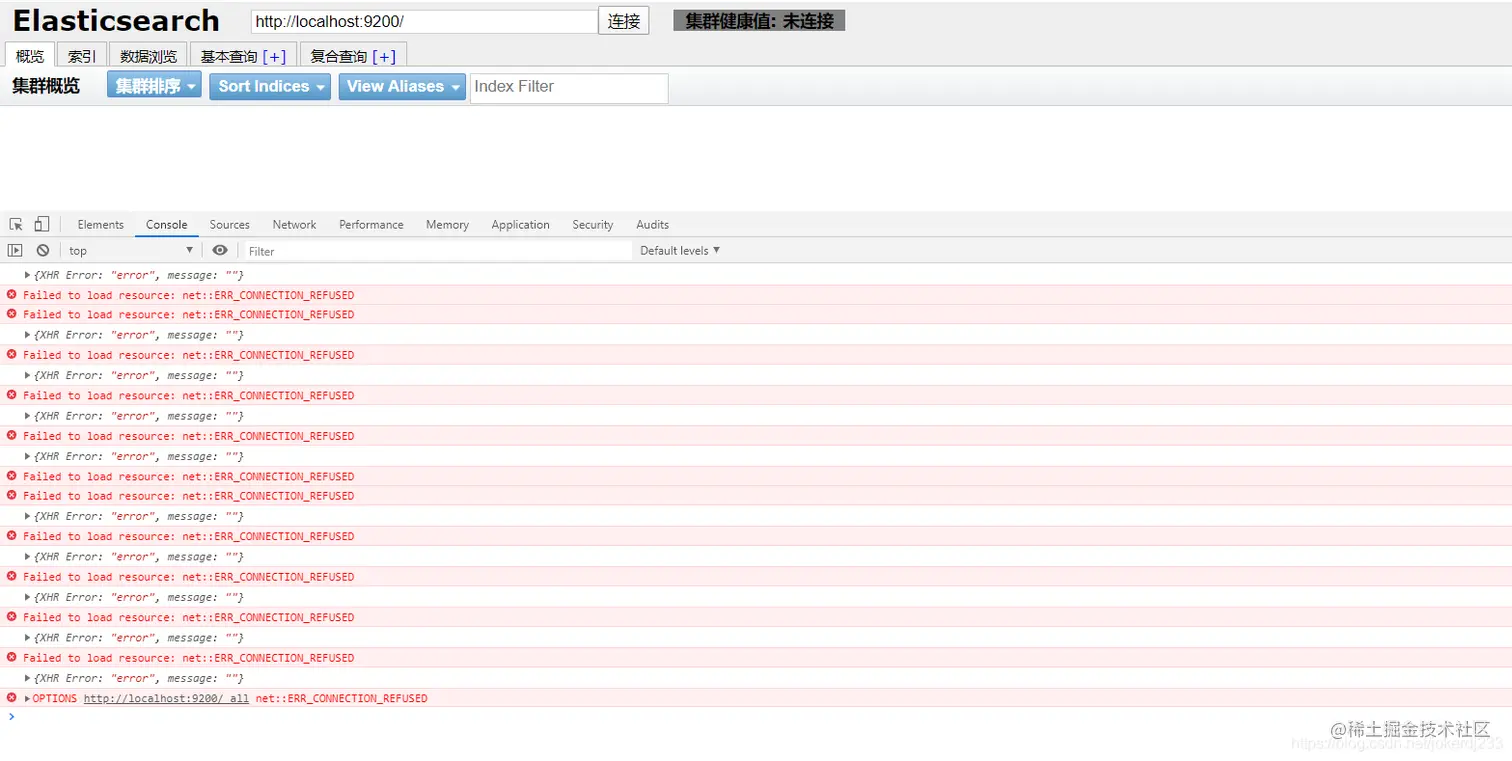The image size is (1512, 761).
Task: Add a new 复合查询 tab with [+]
Action: click(x=384, y=57)
